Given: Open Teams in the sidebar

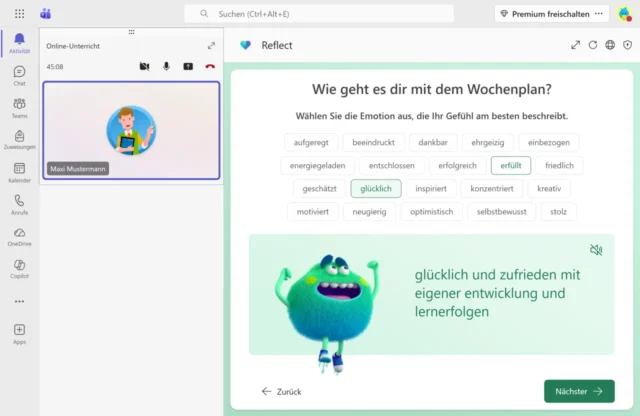Looking at the screenshot, I should [19, 108].
